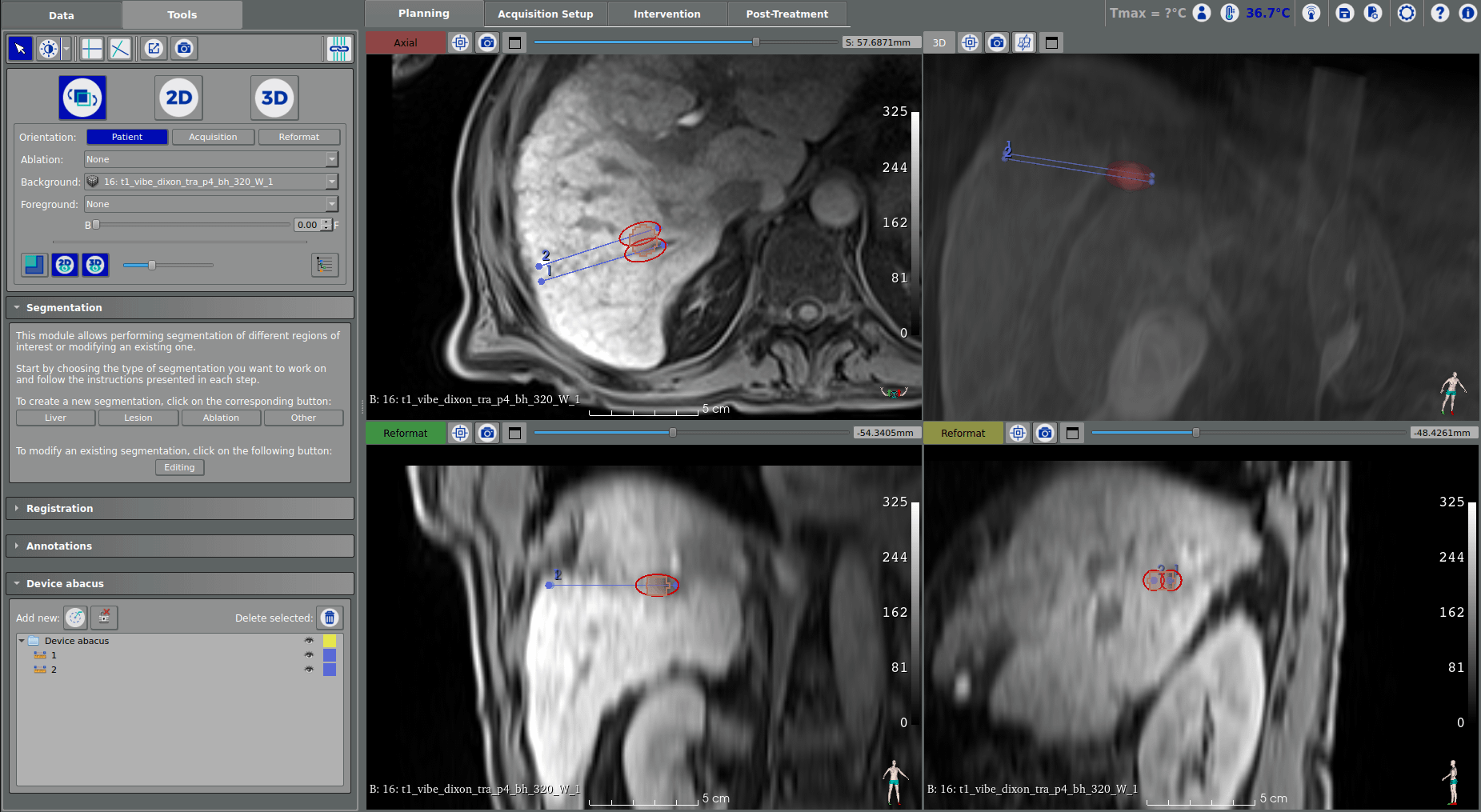This screenshot has height=812, width=1481.
Task: Select the arrow pointer tool
Action: pos(20,49)
